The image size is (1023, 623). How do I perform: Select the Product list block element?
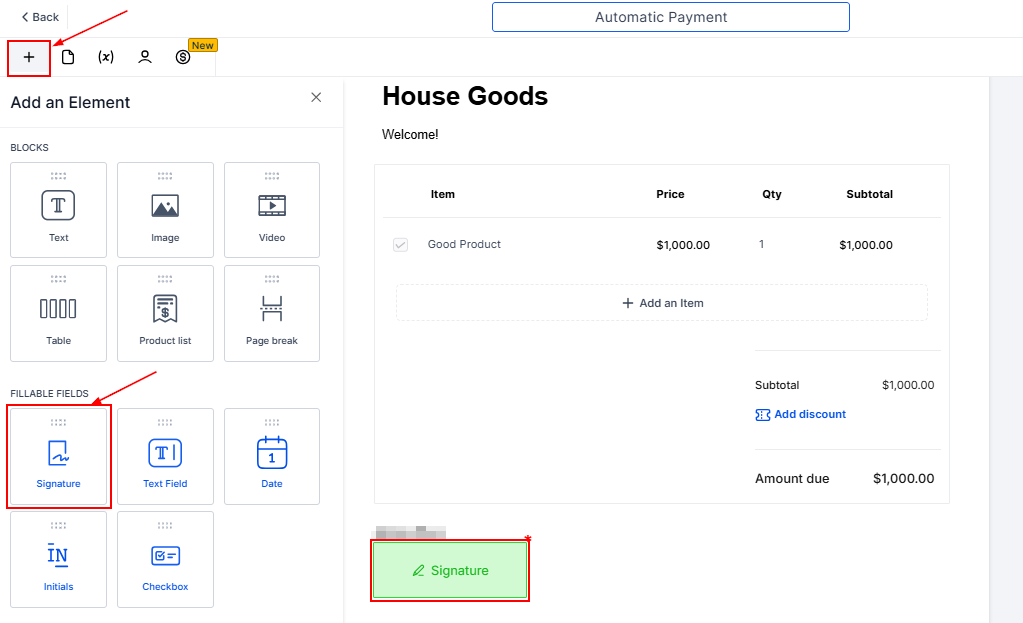click(x=165, y=313)
